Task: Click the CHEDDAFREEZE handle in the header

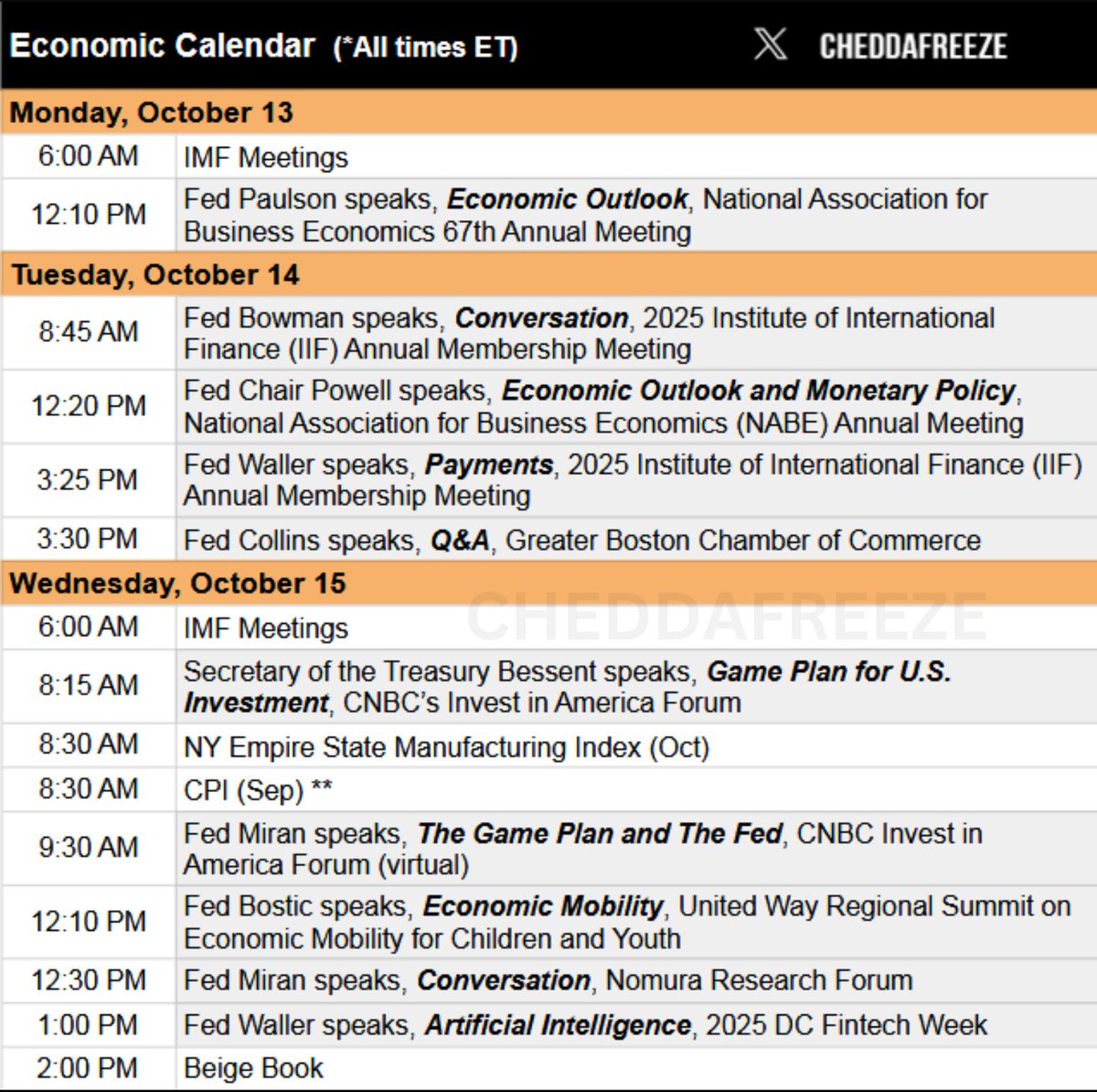Action: (912, 46)
